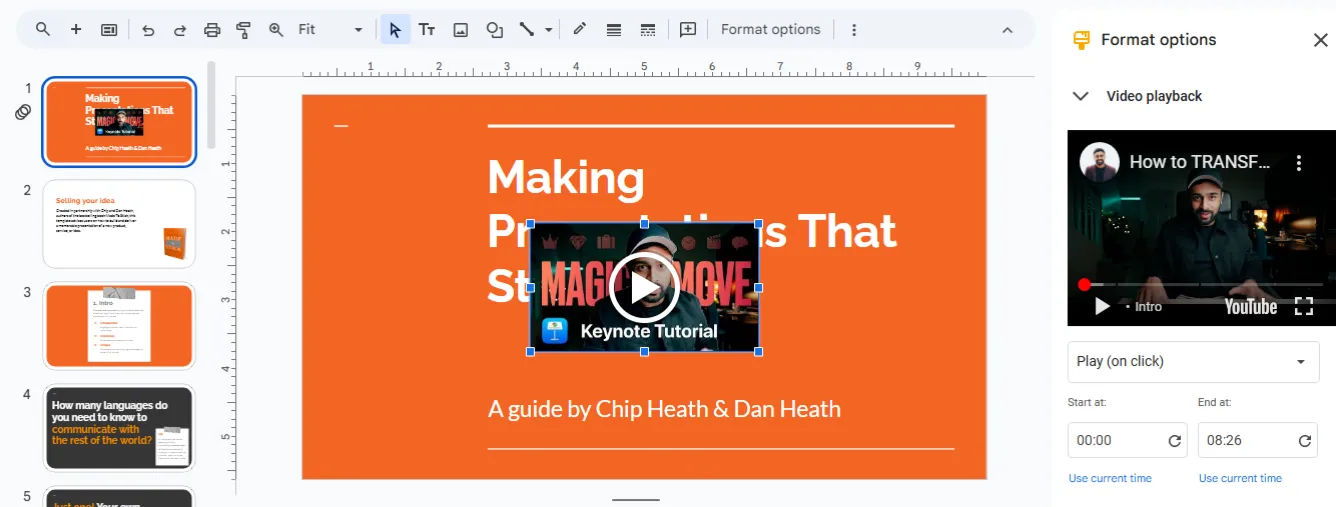Undo the last action
Screen dimensions: 1336x507
pyautogui.click(x=148, y=30)
